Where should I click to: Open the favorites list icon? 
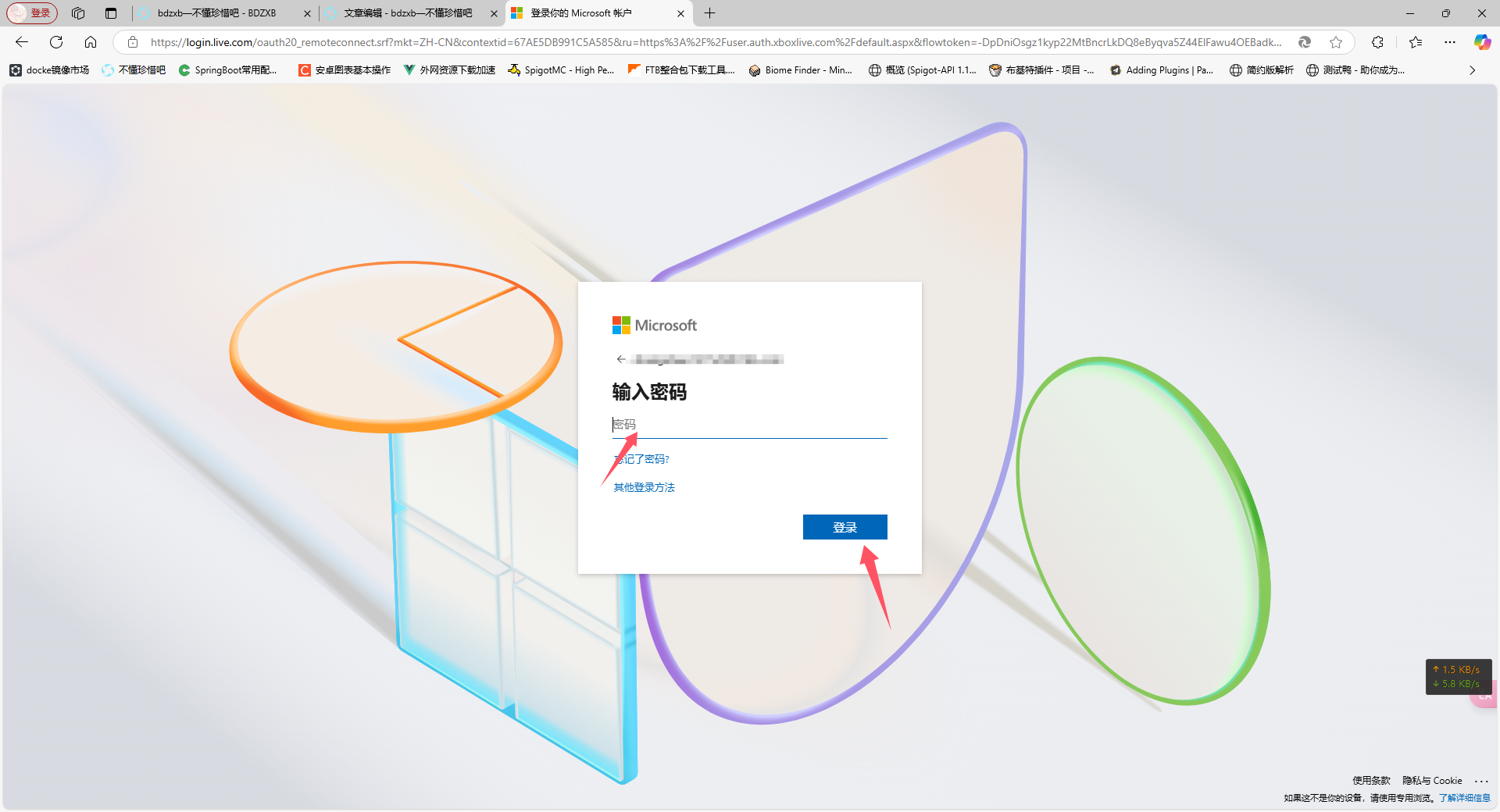coord(1416,42)
